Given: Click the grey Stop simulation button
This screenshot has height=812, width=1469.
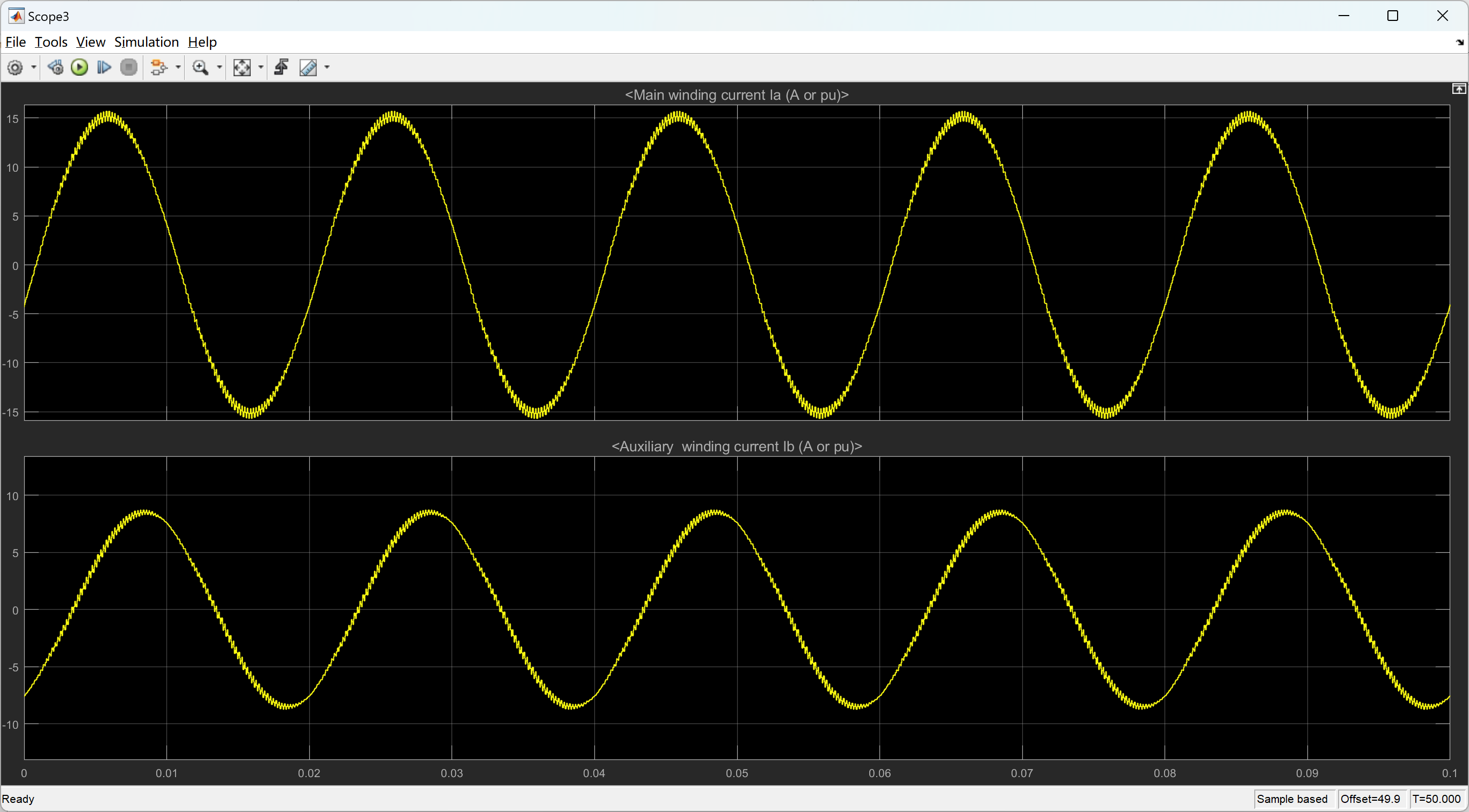Looking at the screenshot, I should tap(129, 68).
